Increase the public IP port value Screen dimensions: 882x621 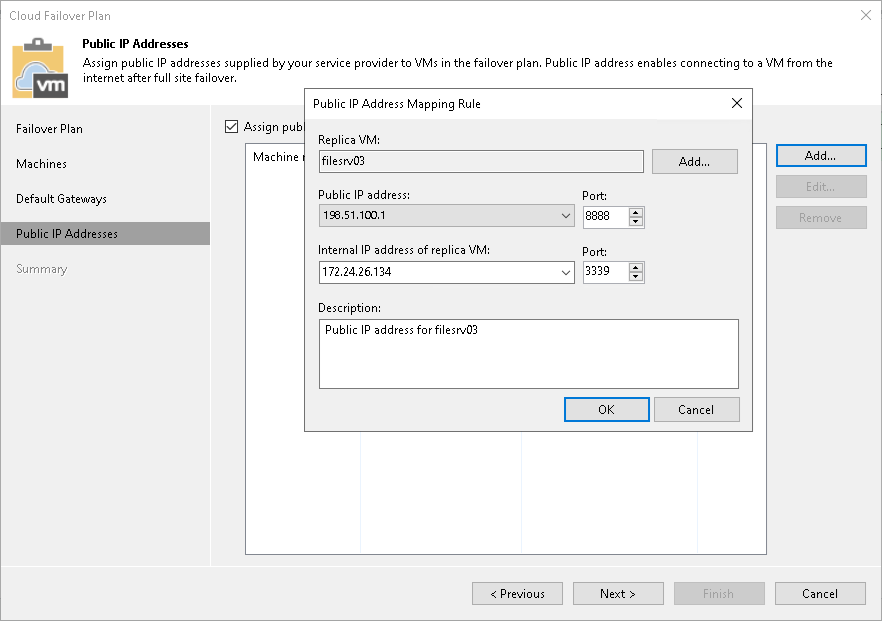tap(636, 212)
